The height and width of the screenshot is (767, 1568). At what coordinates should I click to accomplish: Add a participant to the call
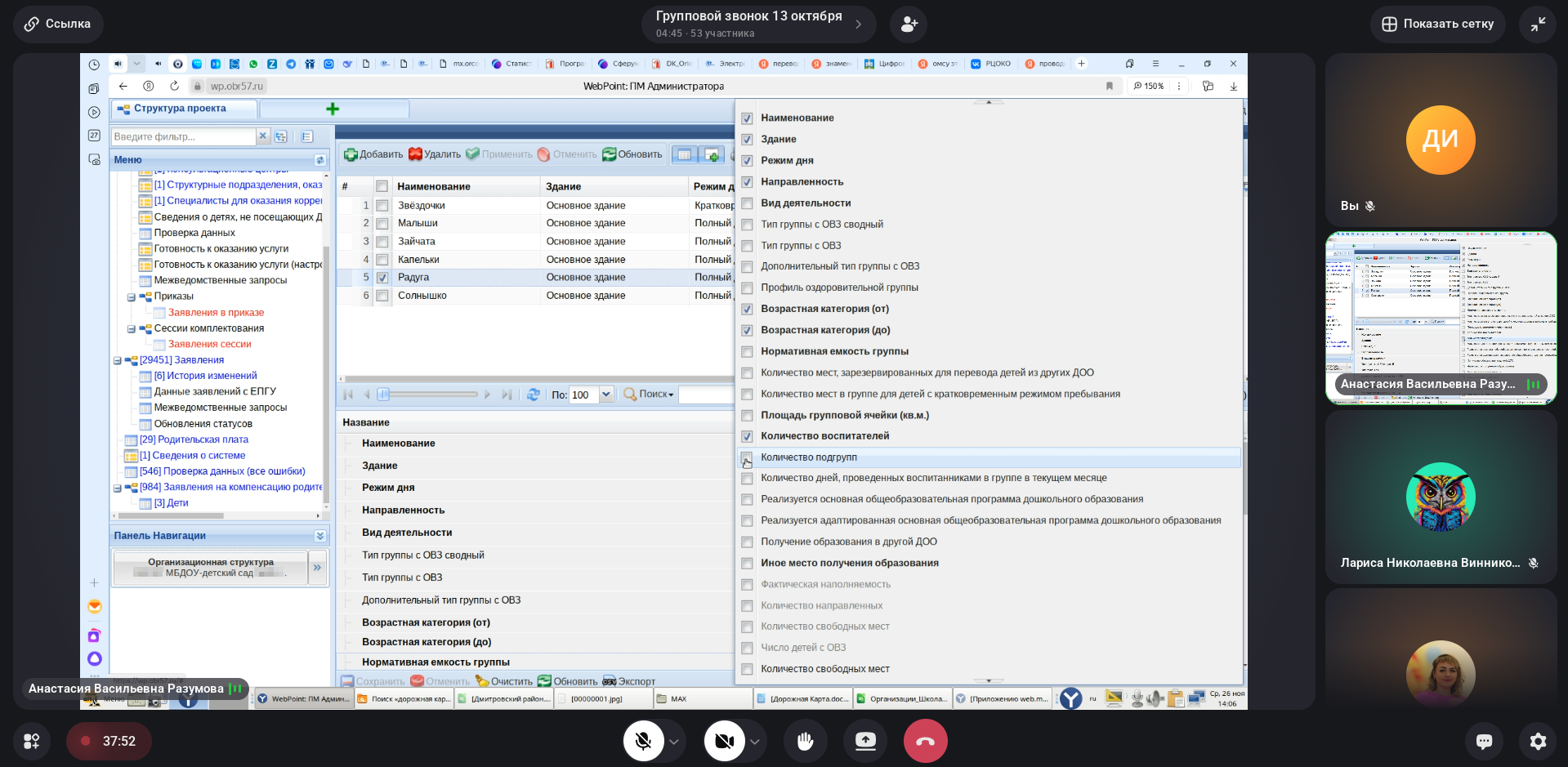click(x=909, y=25)
